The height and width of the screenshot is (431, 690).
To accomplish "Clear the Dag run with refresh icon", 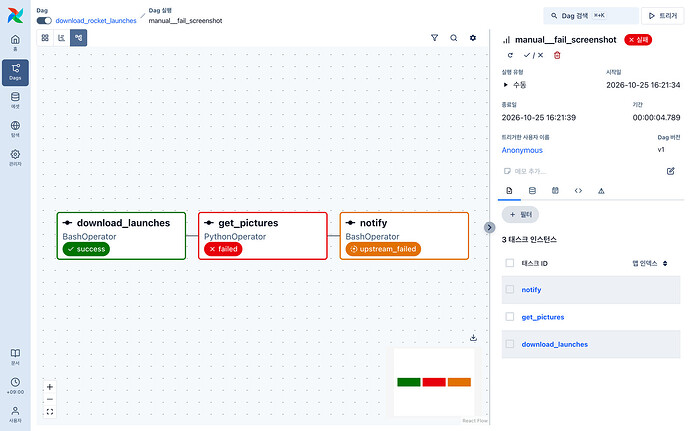I will pyautogui.click(x=510, y=55).
